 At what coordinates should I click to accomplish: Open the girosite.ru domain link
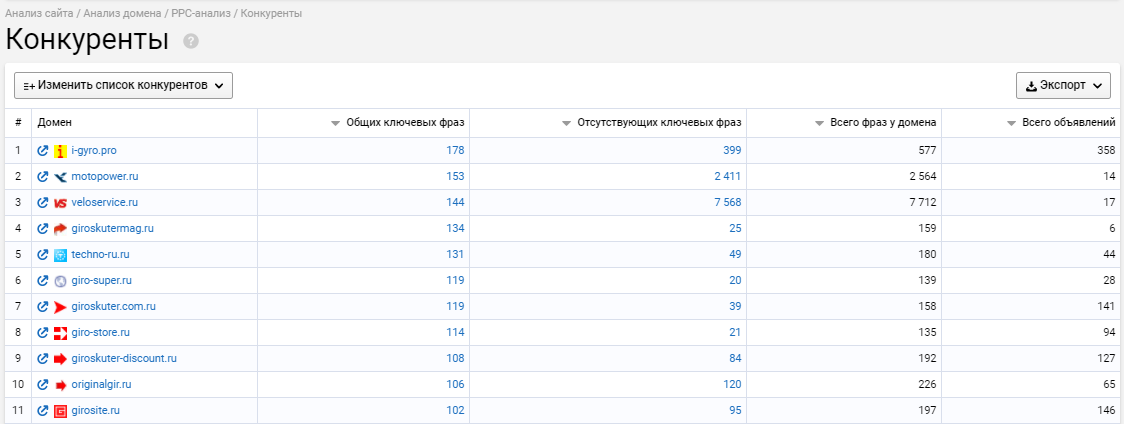coord(95,410)
